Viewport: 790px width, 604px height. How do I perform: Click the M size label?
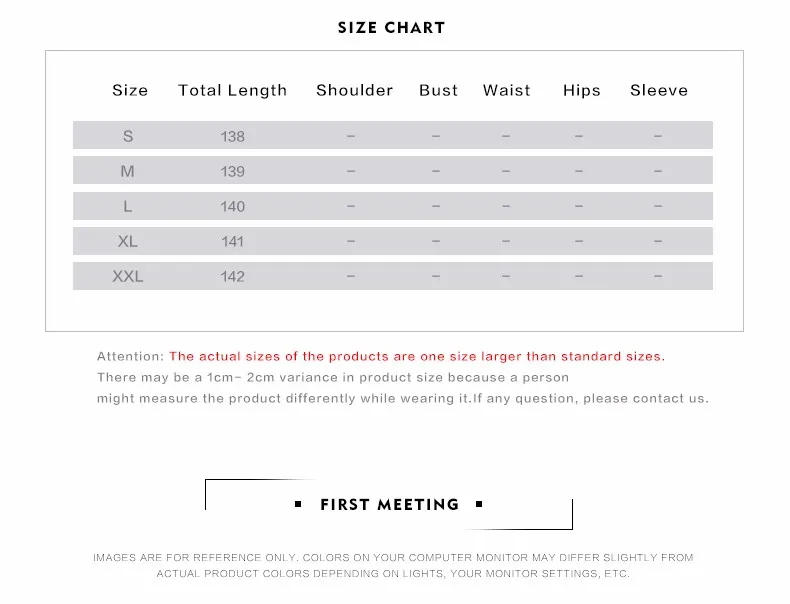click(127, 171)
